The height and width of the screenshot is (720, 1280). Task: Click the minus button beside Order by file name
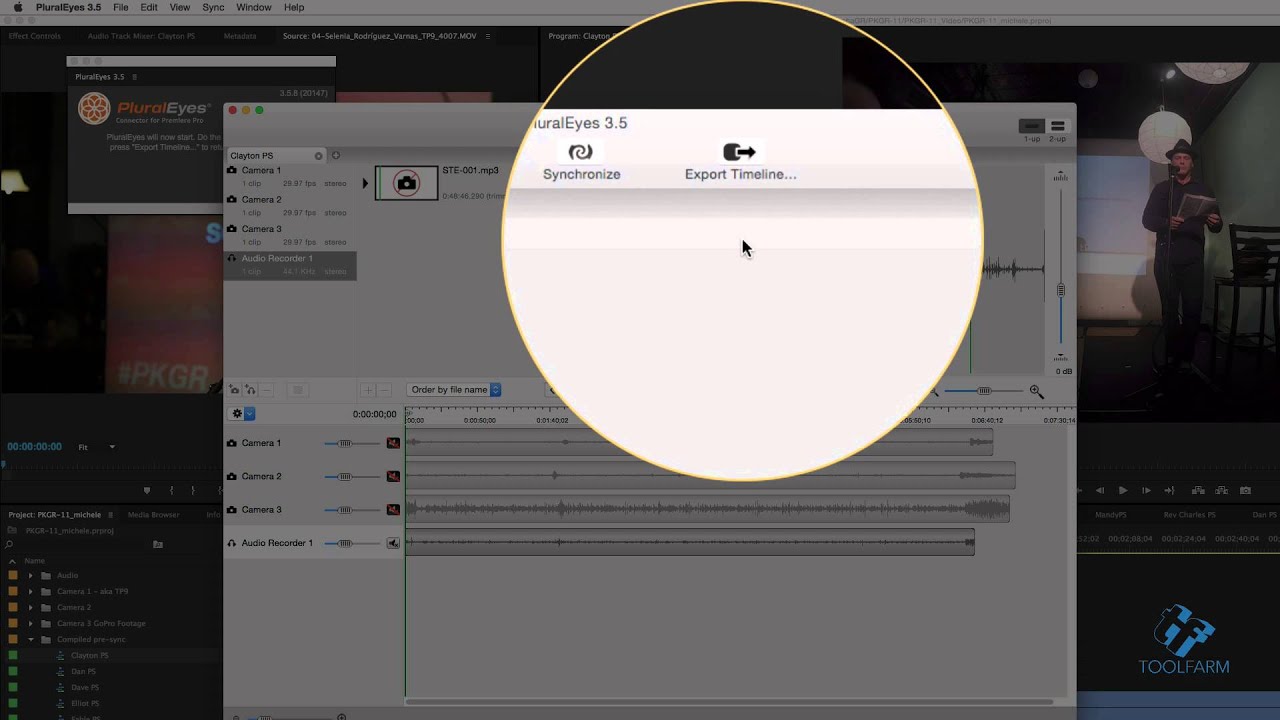[x=384, y=390]
